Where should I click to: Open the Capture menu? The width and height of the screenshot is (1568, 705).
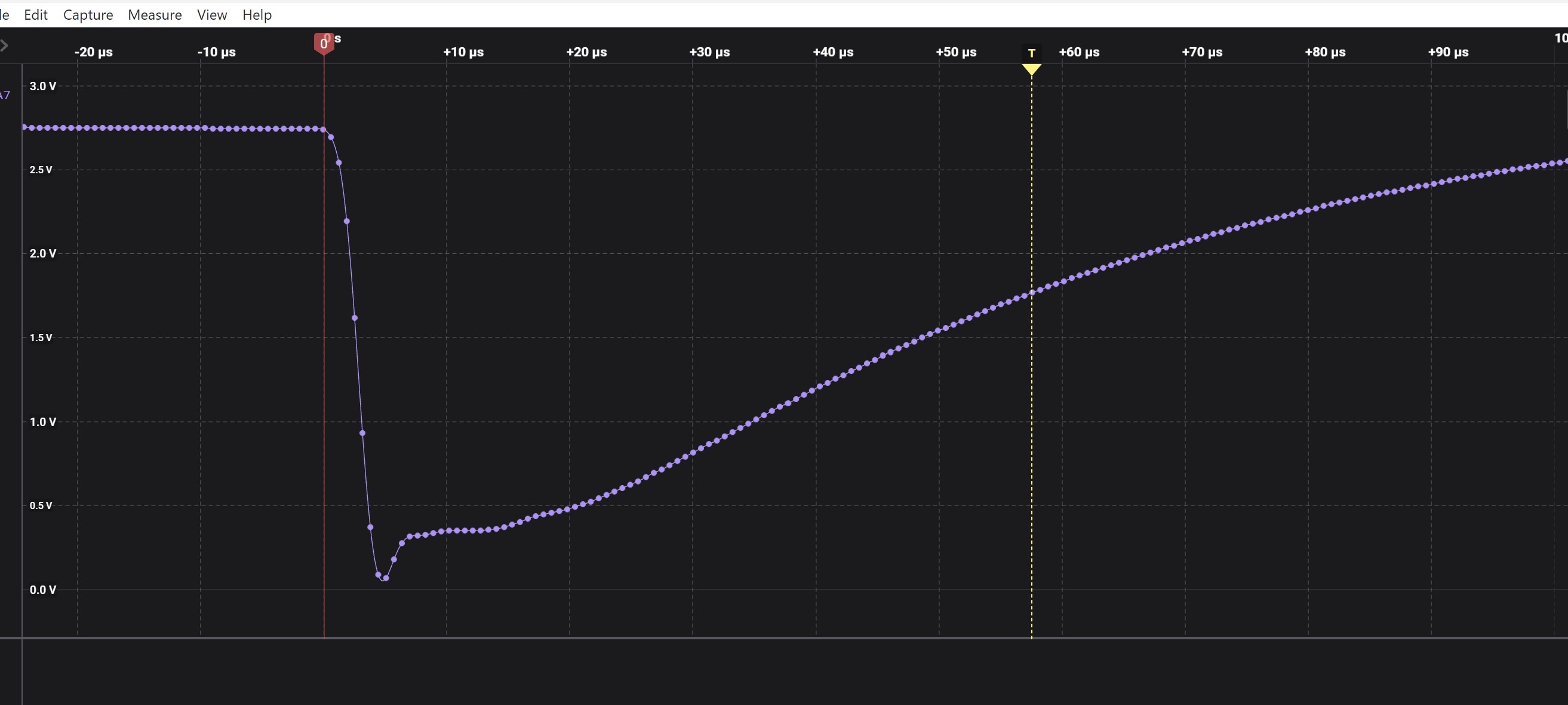(x=88, y=14)
